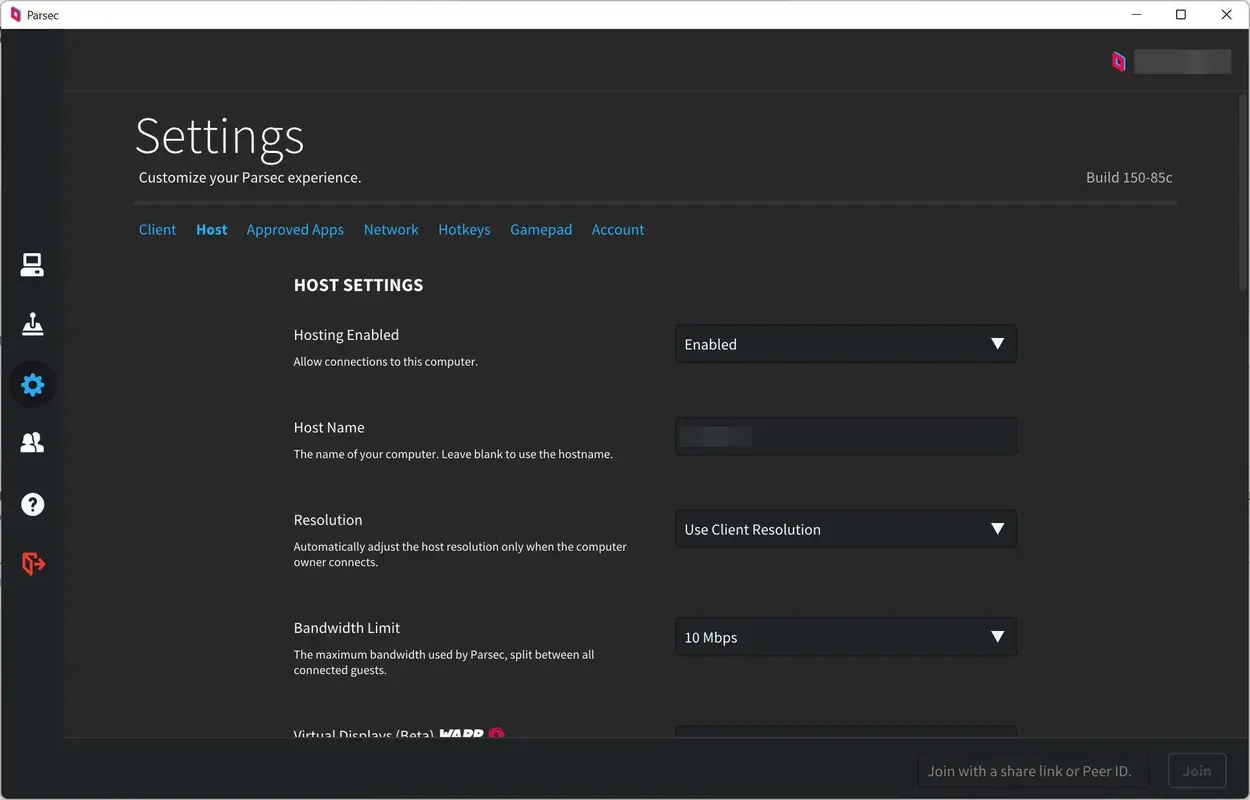Click the Help question mark icon

32,504
